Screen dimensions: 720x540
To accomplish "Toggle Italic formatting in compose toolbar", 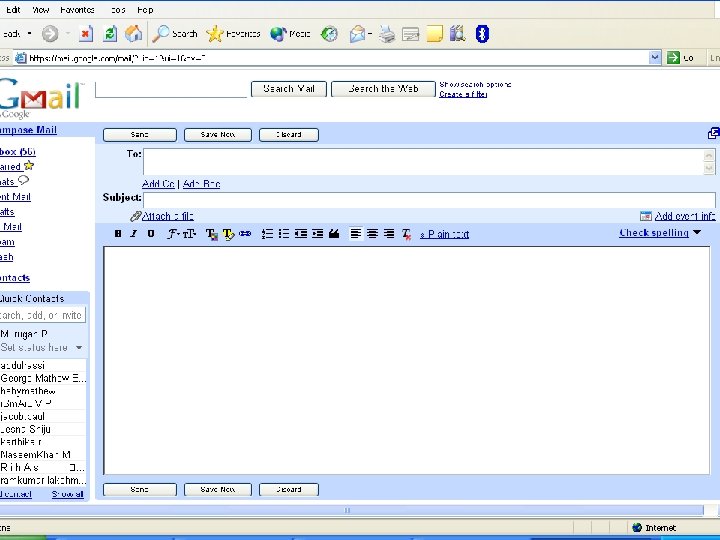I will coord(134,234).
